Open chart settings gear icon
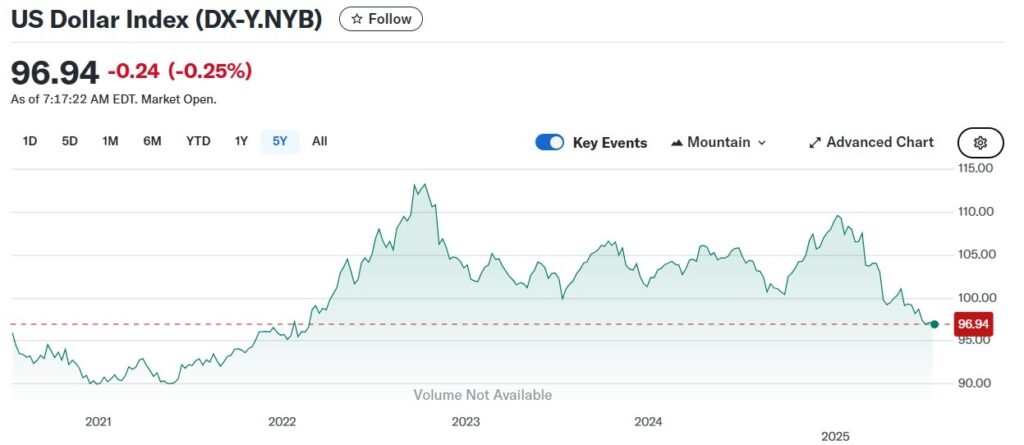The width and height of the screenshot is (1024, 445). pyautogui.click(x=980, y=143)
